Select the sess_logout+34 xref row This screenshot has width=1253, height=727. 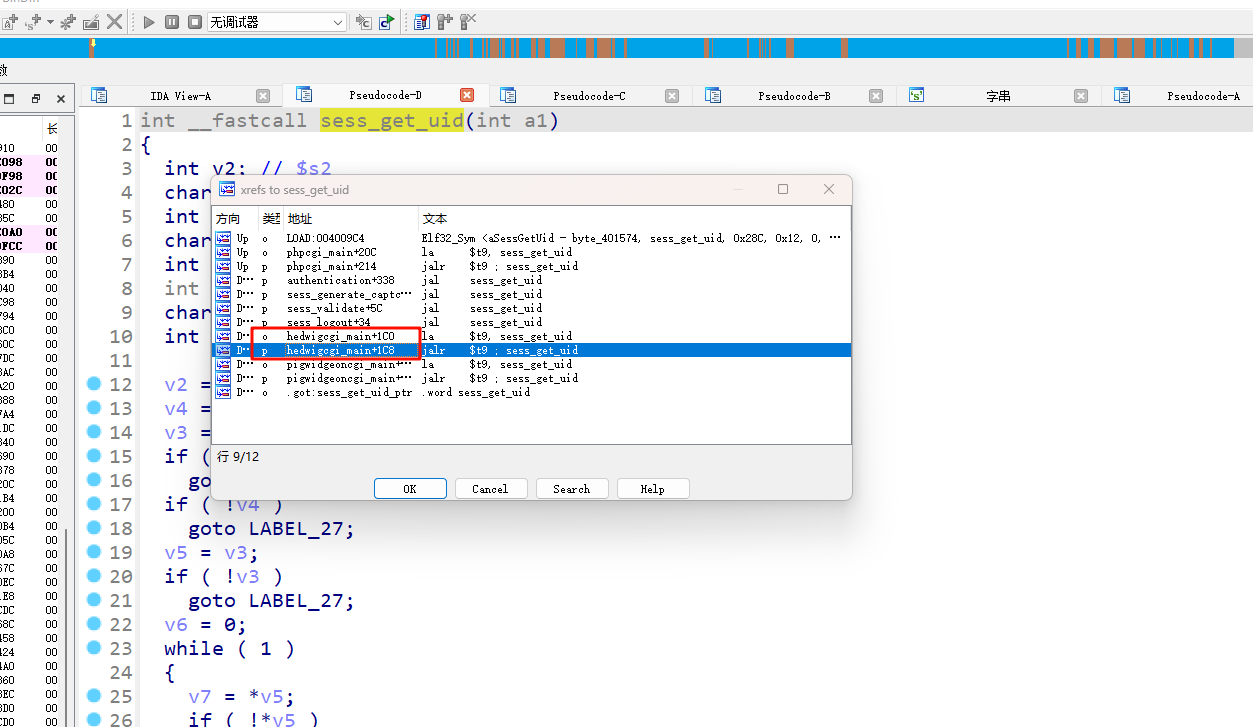[x=531, y=322]
